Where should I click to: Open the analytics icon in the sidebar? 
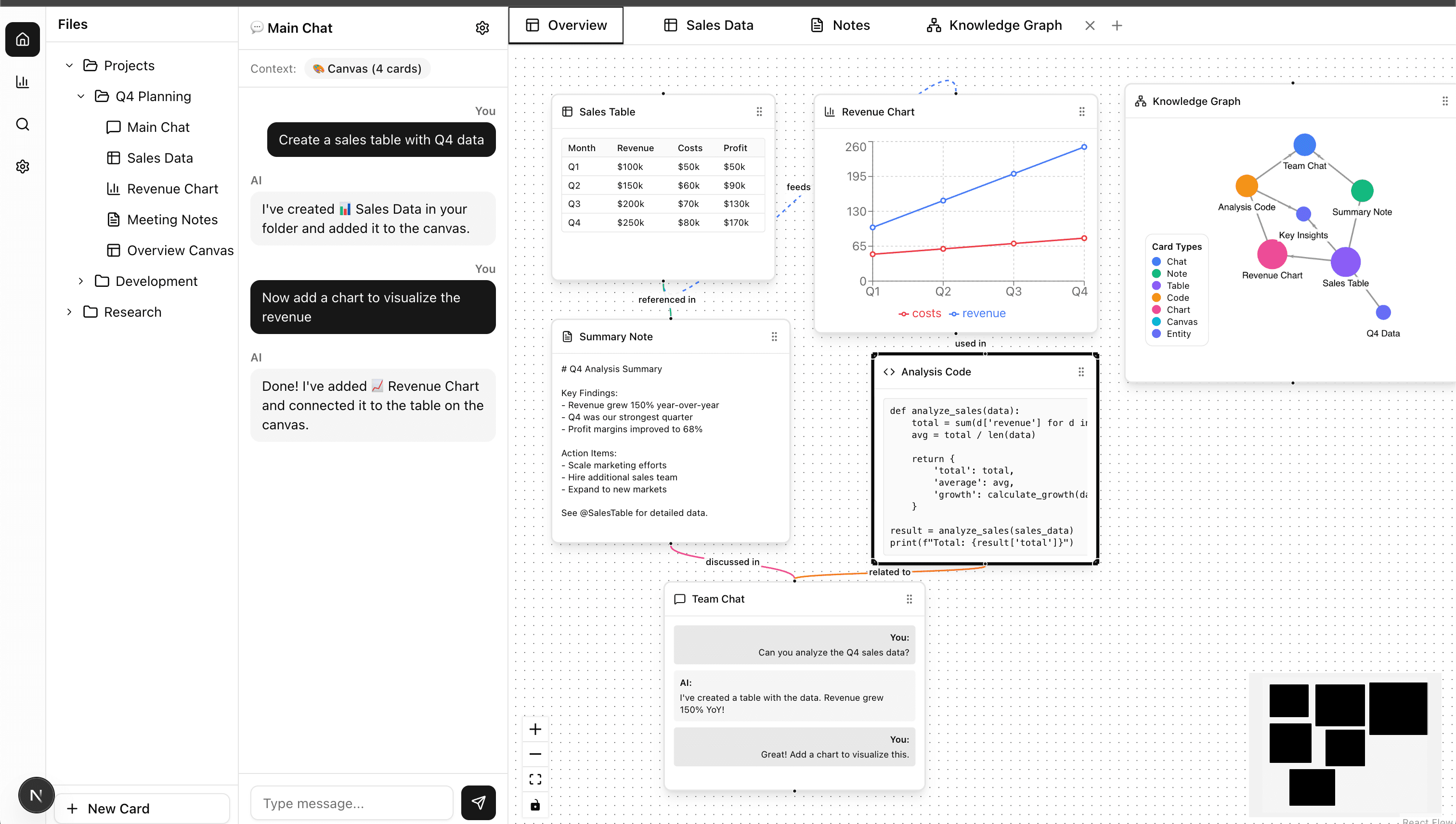coord(23,81)
